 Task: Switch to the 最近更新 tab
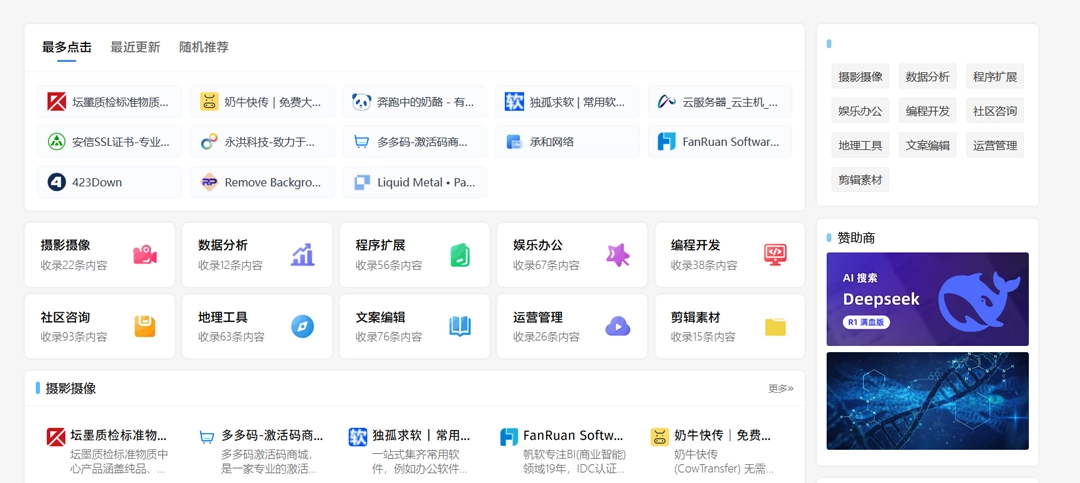[x=135, y=47]
